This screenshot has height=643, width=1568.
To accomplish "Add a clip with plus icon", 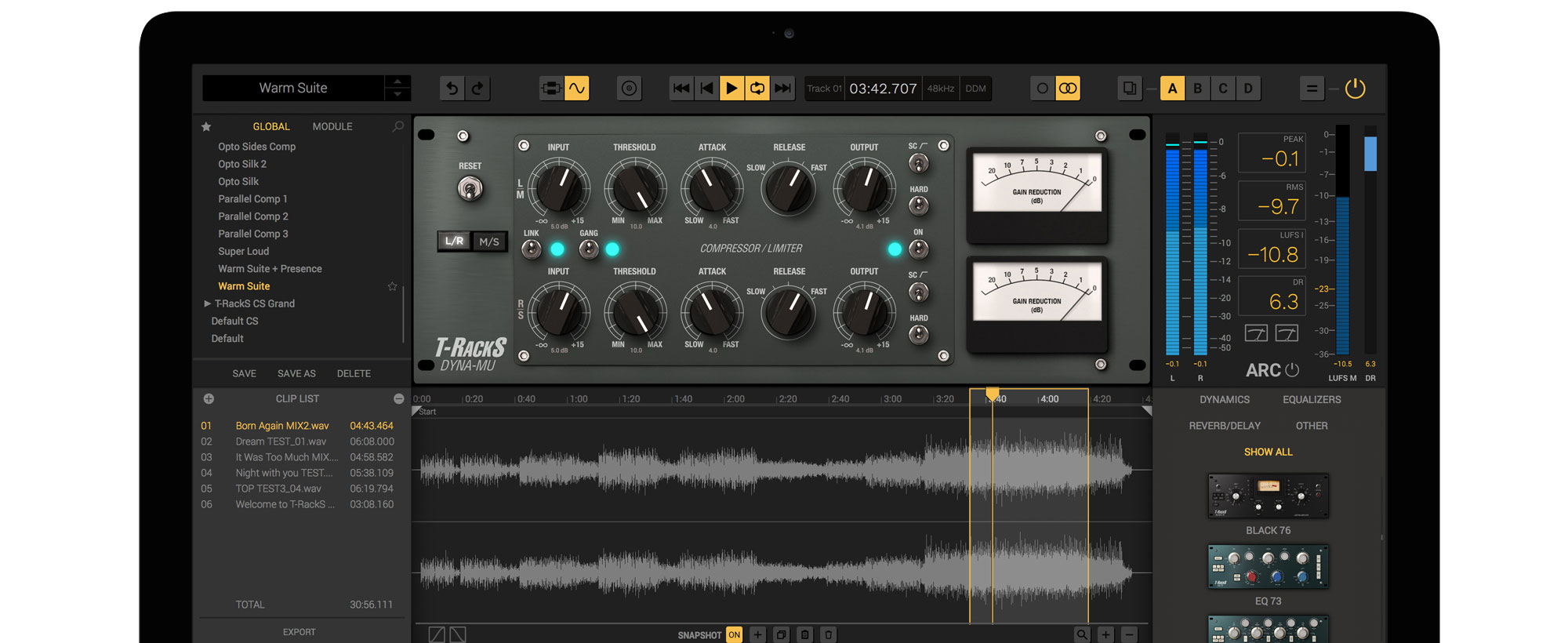I will (x=209, y=399).
